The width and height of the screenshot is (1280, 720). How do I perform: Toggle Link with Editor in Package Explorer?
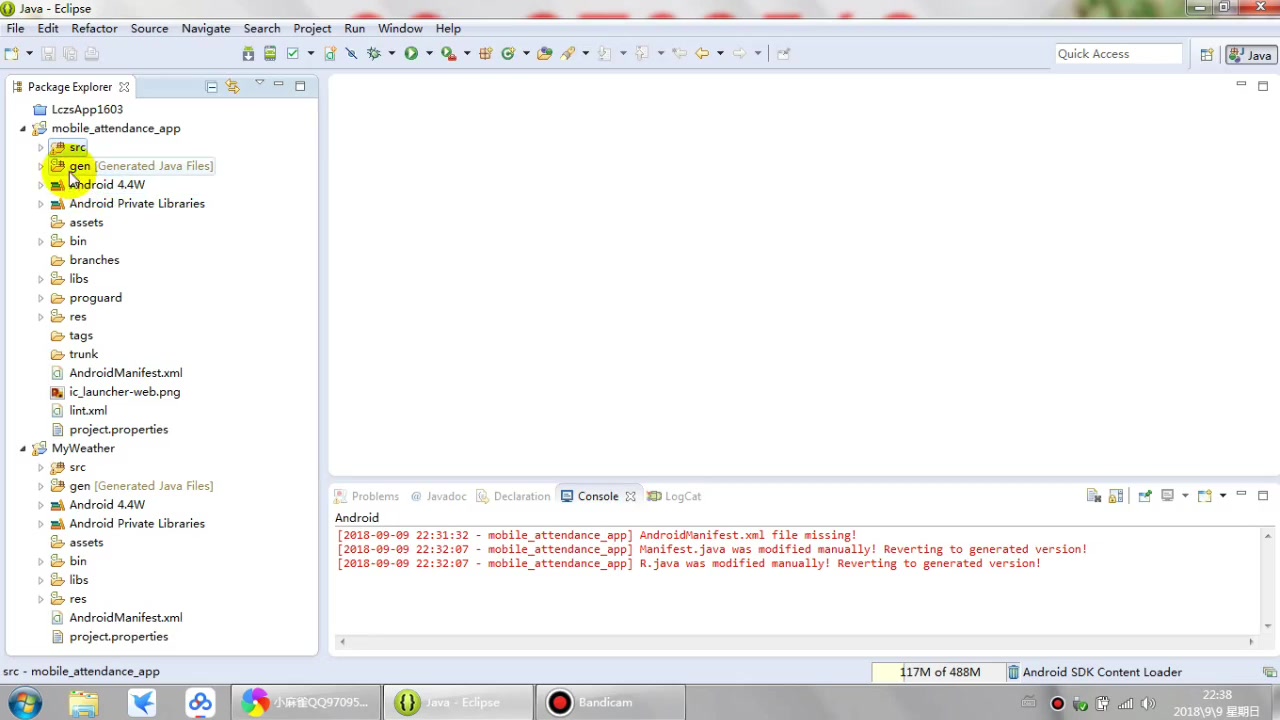233,87
